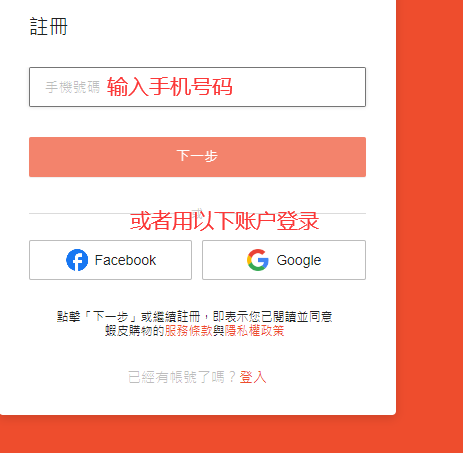Sign up using the Facebook text label

click(125, 260)
